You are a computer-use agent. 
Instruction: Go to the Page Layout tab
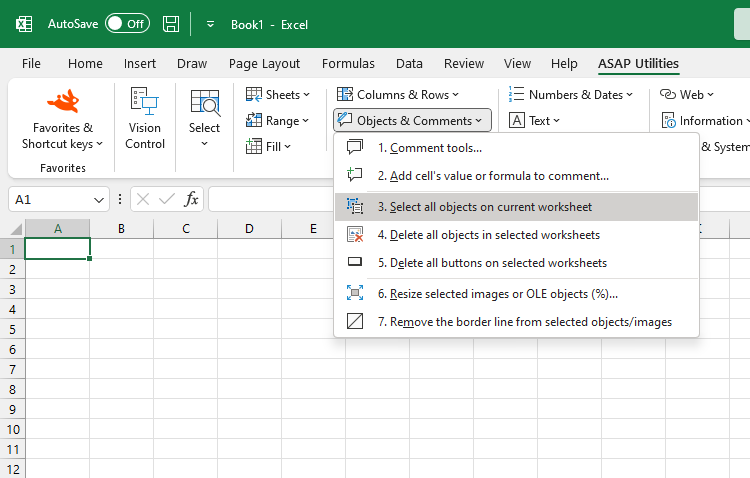[264, 64]
